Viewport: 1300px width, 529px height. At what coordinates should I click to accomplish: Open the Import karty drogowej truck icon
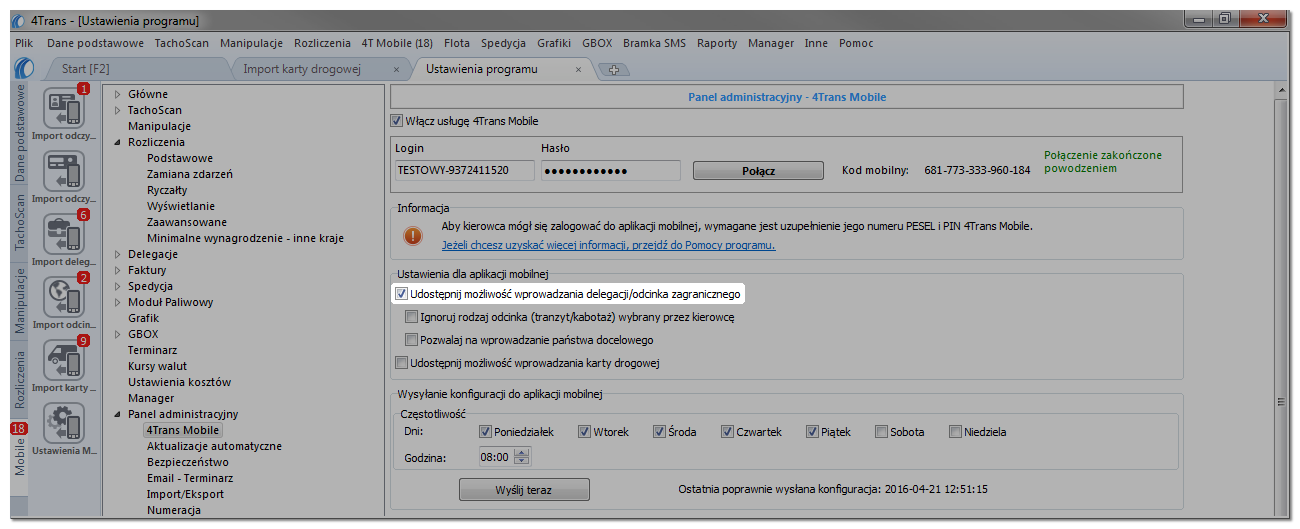pos(64,360)
